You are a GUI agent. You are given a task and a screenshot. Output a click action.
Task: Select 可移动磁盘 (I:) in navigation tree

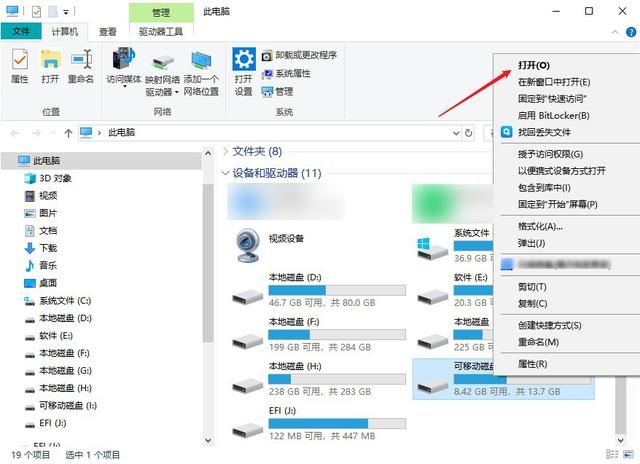coord(61,406)
